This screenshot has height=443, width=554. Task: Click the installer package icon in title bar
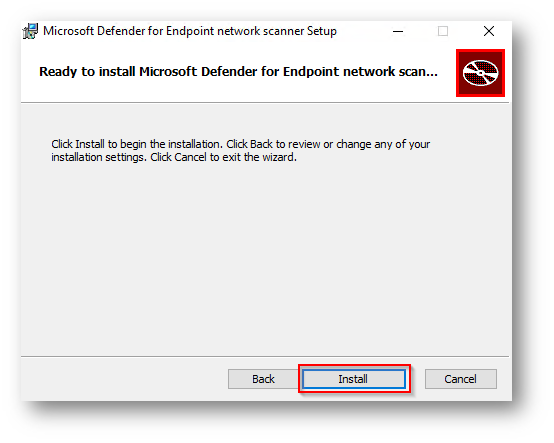[x=30, y=31]
